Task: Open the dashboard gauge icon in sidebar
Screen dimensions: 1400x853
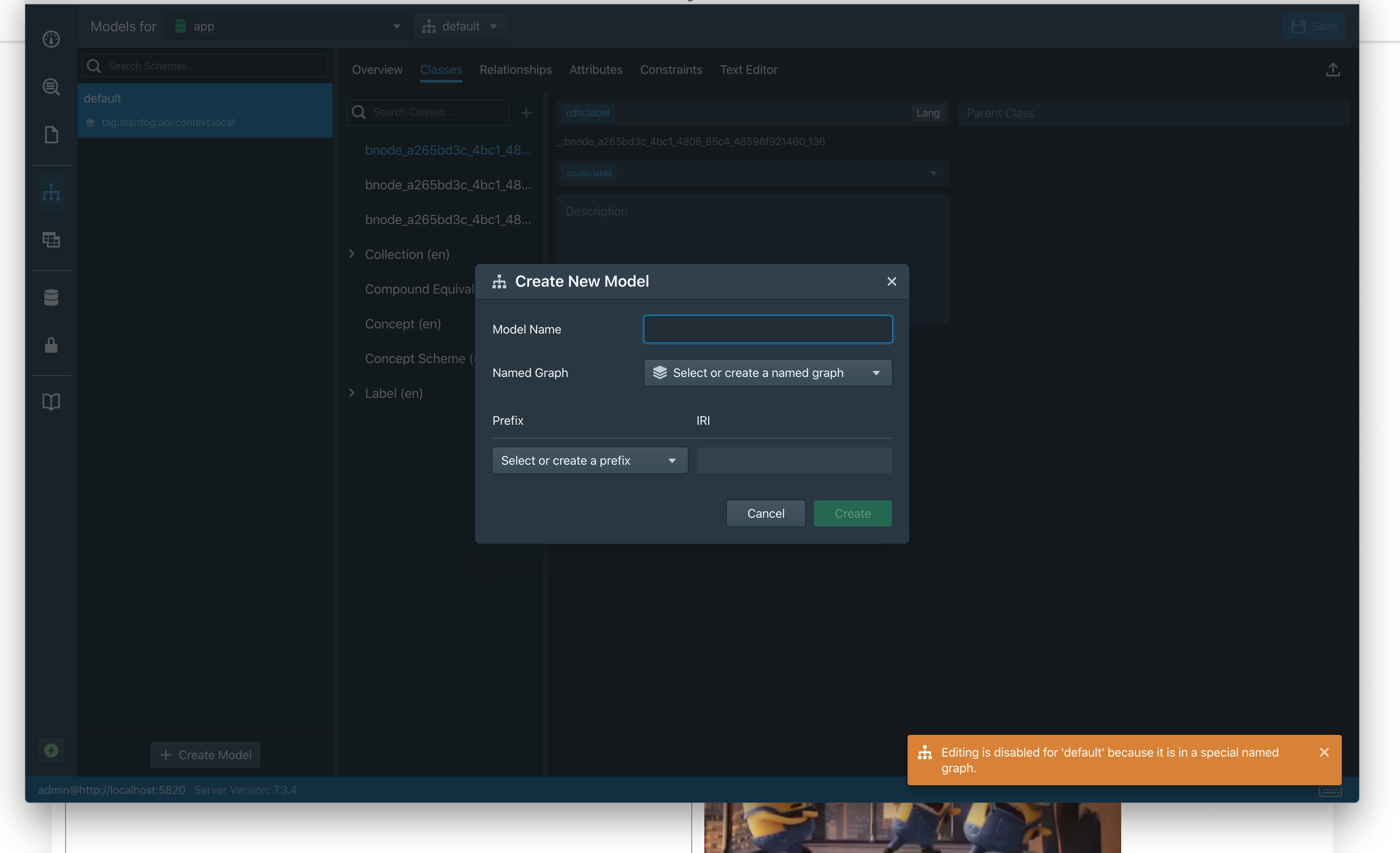Action: click(51, 39)
